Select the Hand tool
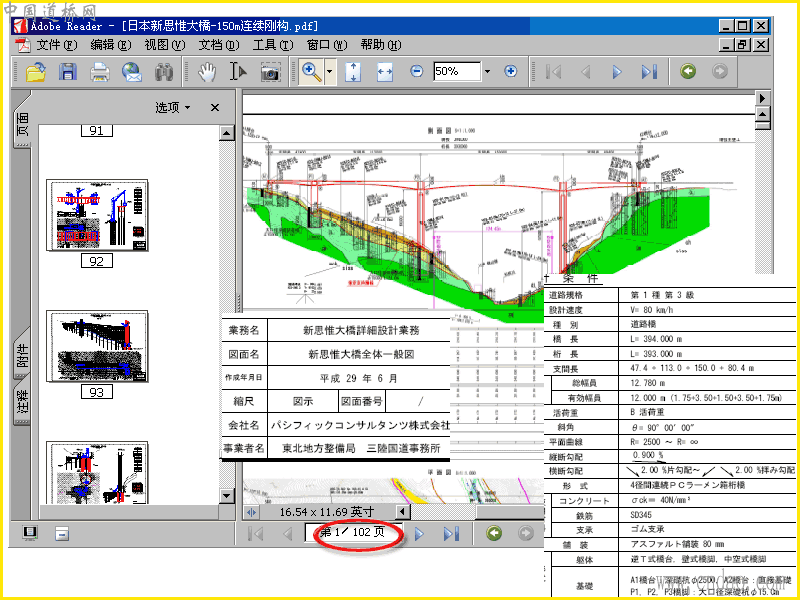This screenshot has width=800, height=600. 207,72
